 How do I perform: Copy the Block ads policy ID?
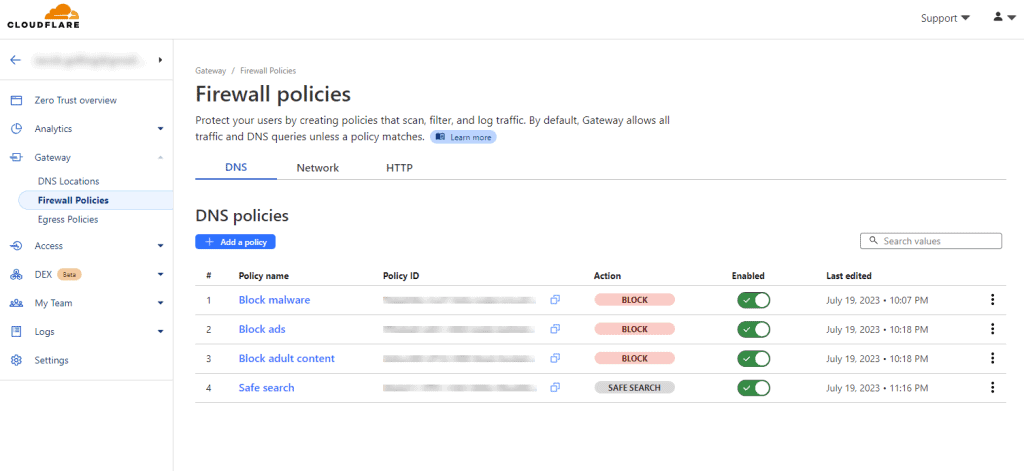coord(555,329)
